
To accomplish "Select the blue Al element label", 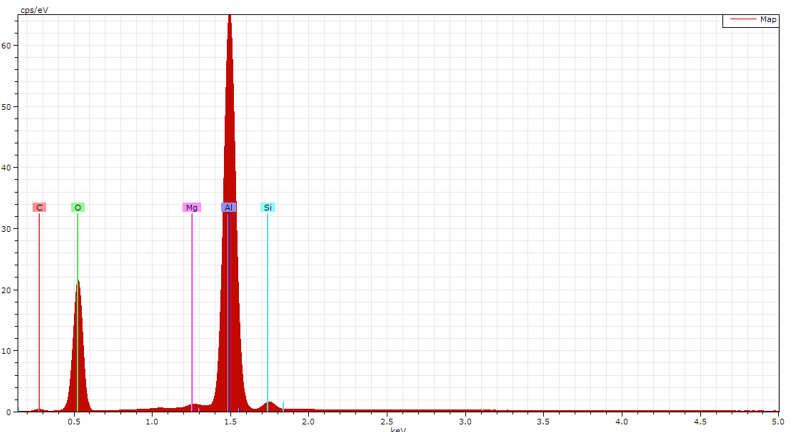I will point(229,208).
